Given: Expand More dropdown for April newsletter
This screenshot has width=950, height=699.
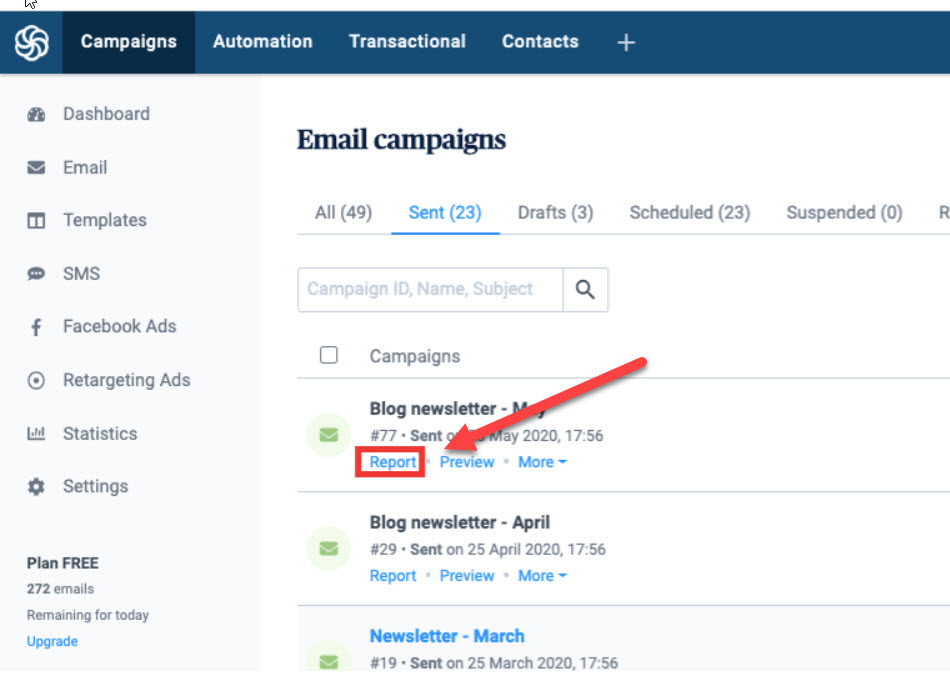Looking at the screenshot, I should [542, 576].
